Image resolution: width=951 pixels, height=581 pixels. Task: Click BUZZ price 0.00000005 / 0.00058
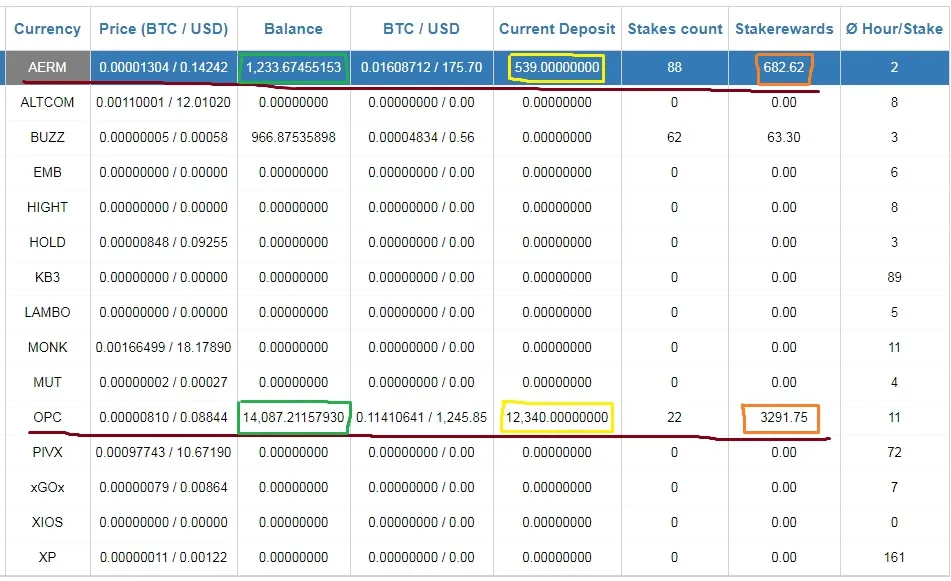[164, 138]
